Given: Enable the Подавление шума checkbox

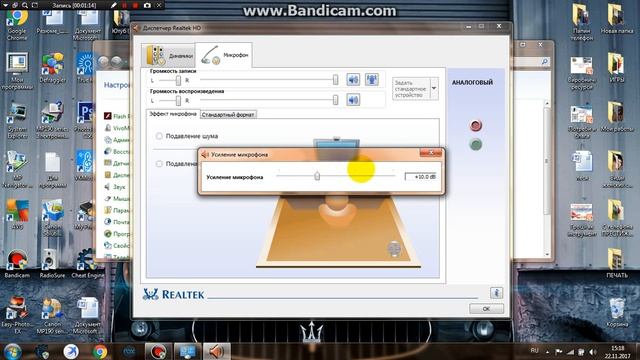Looking at the screenshot, I should point(159,136).
